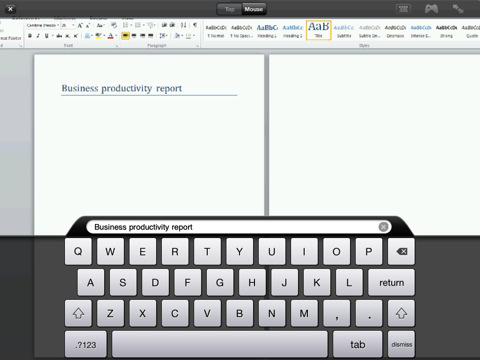This screenshot has width=480, height=360.
Task: Select Justify alignment in the ribbon
Action: pos(151,36)
